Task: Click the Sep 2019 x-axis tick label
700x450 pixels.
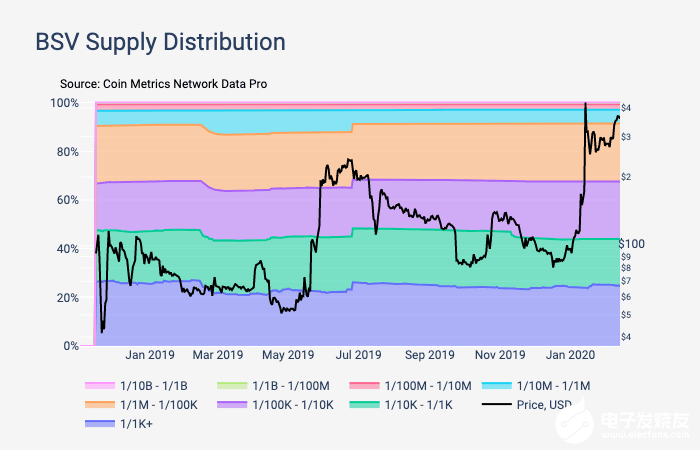Action: 430,356
